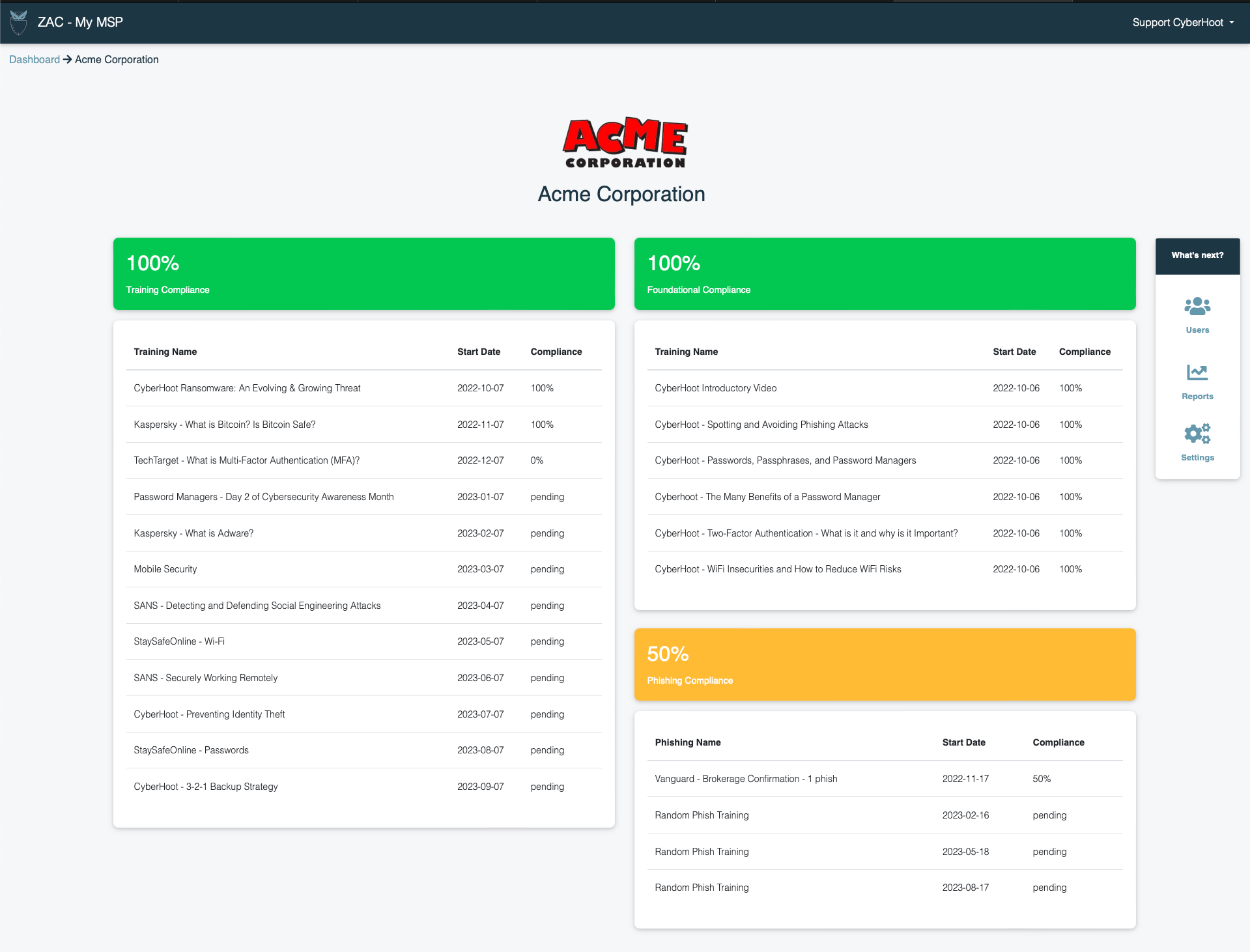Click the 50% compliance value for Vanguard
The width and height of the screenshot is (1250, 952).
coord(1042,779)
